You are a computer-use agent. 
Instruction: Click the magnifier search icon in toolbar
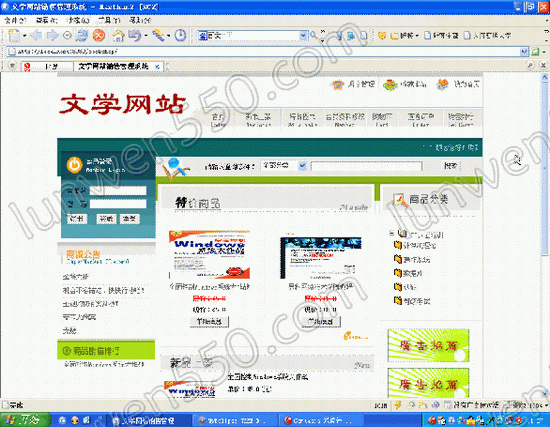(314, 35)
